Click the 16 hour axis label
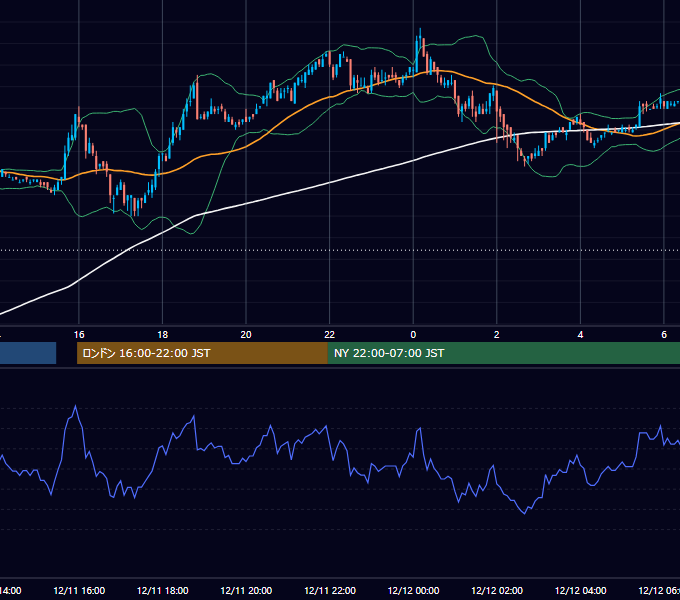 coord(79,335)
